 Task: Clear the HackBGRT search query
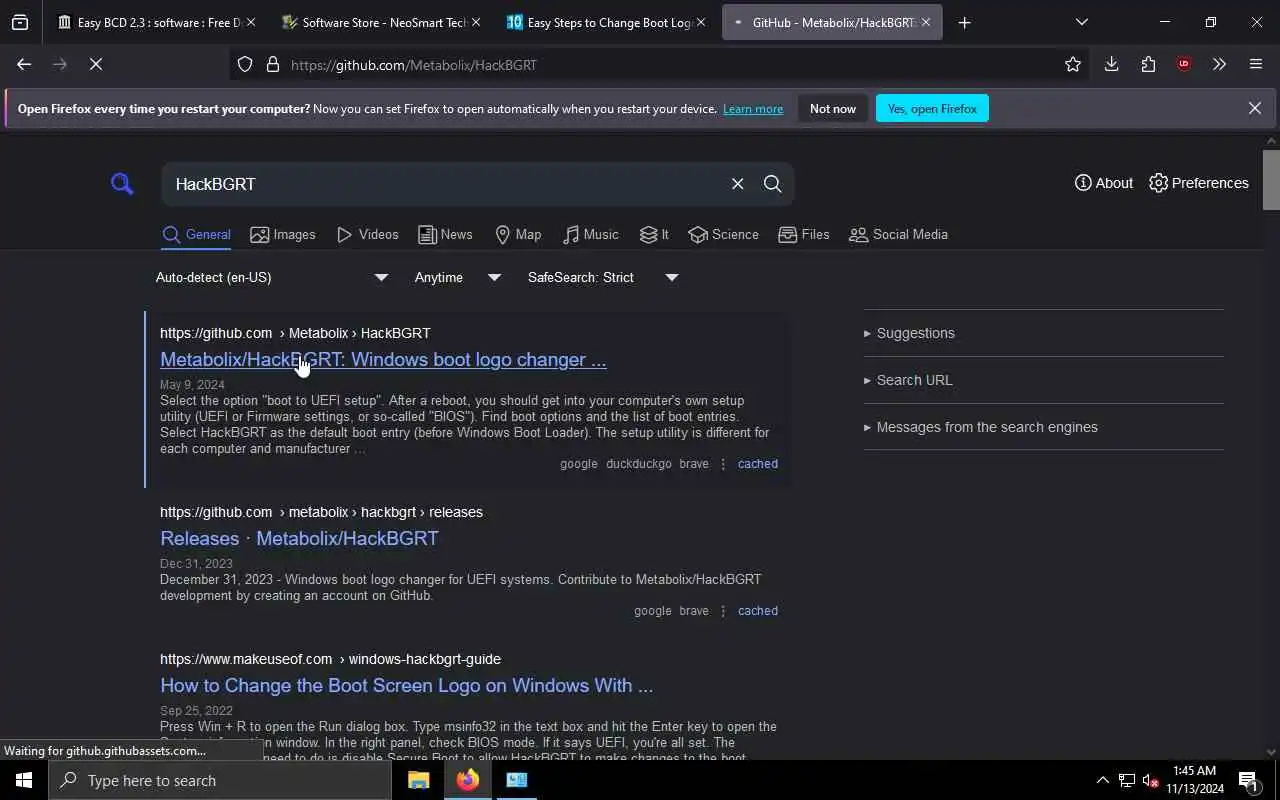[x=737, y=183]
